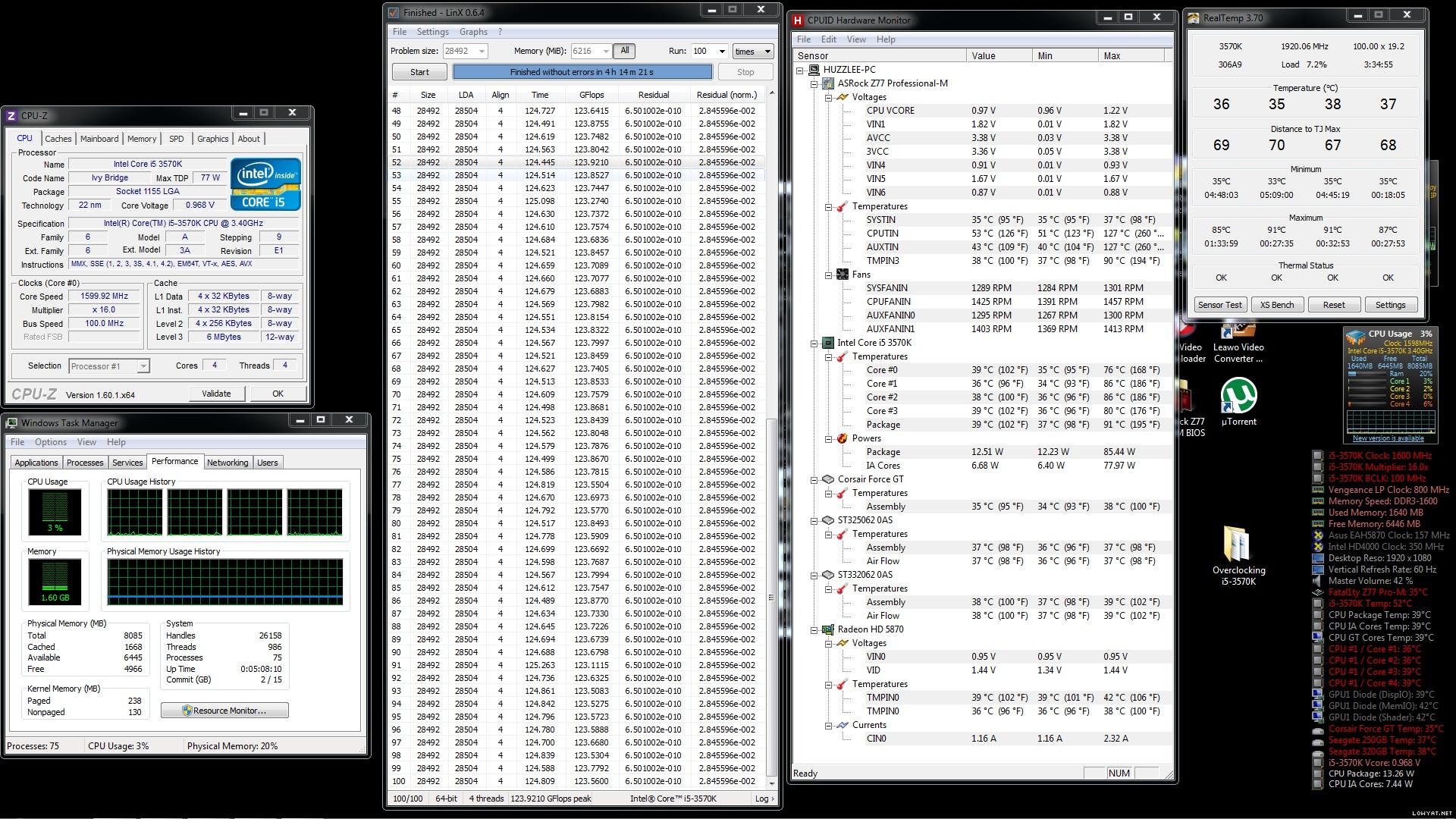Image resolution: width=1456 pixels, height=819 pixels.
Task: Switch to the Mainboard tab in CPU-Z
Action: click(x=99, y=139)
